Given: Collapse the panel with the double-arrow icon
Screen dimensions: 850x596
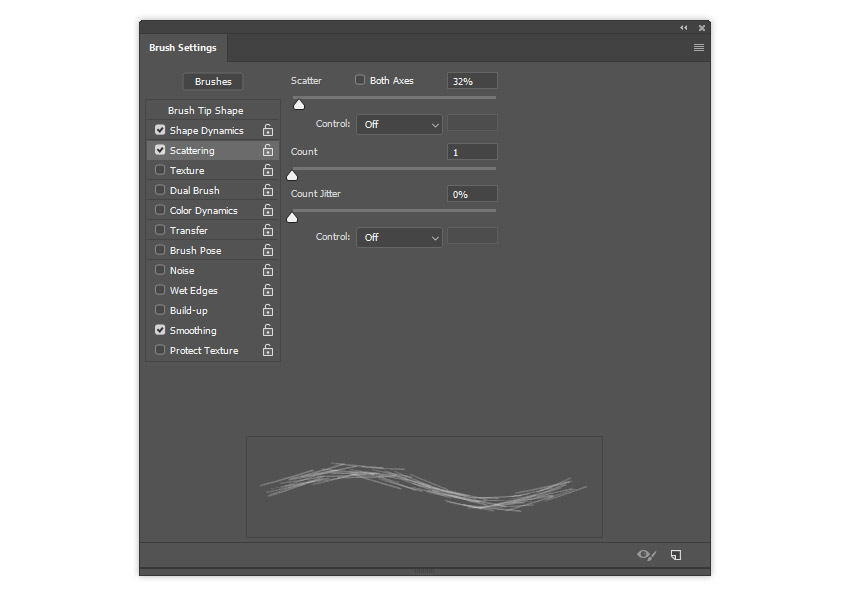Looking at the screenshot, I should [684, 28].
